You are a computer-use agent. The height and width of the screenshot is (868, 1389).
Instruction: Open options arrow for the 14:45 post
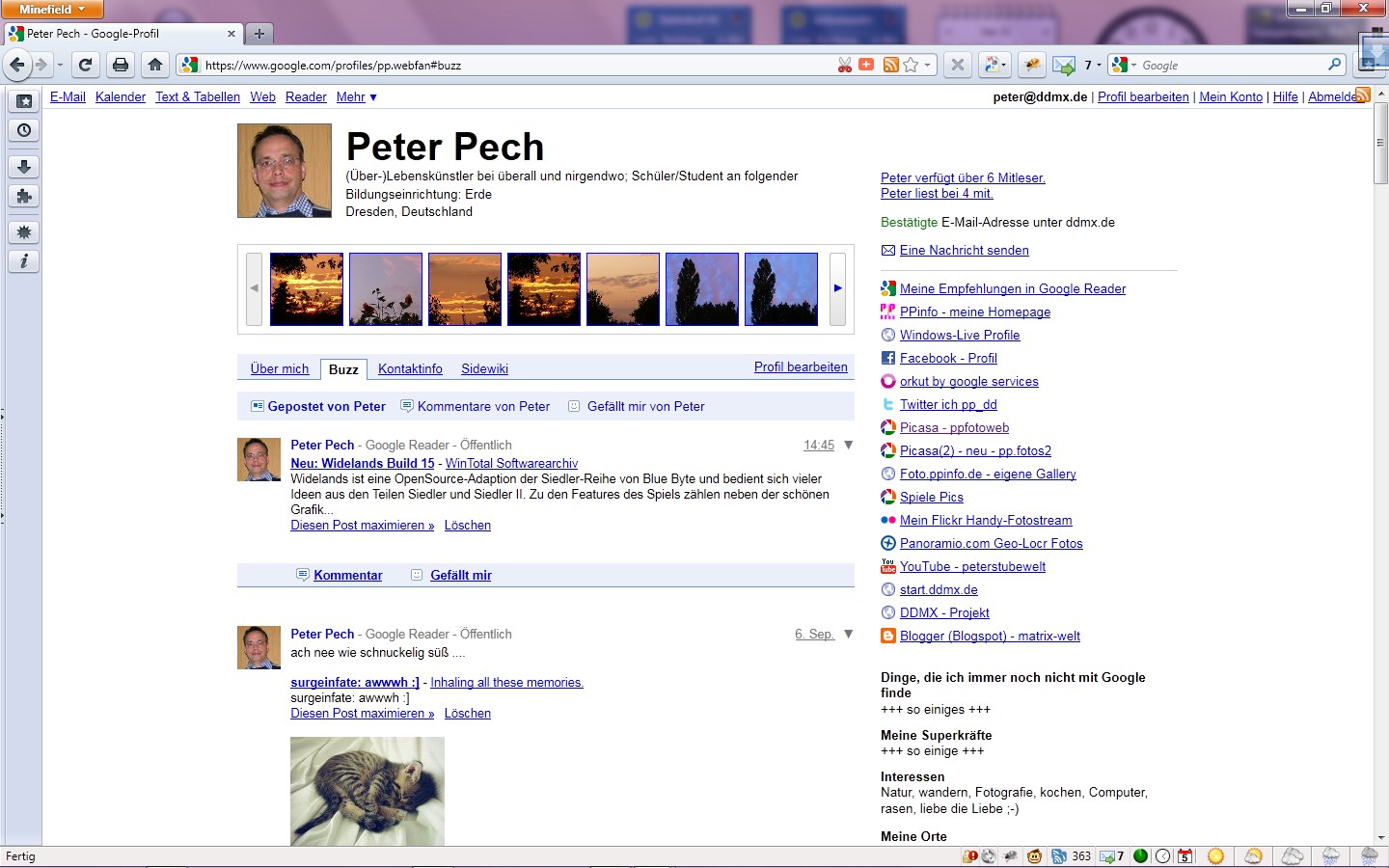(849, 445)
